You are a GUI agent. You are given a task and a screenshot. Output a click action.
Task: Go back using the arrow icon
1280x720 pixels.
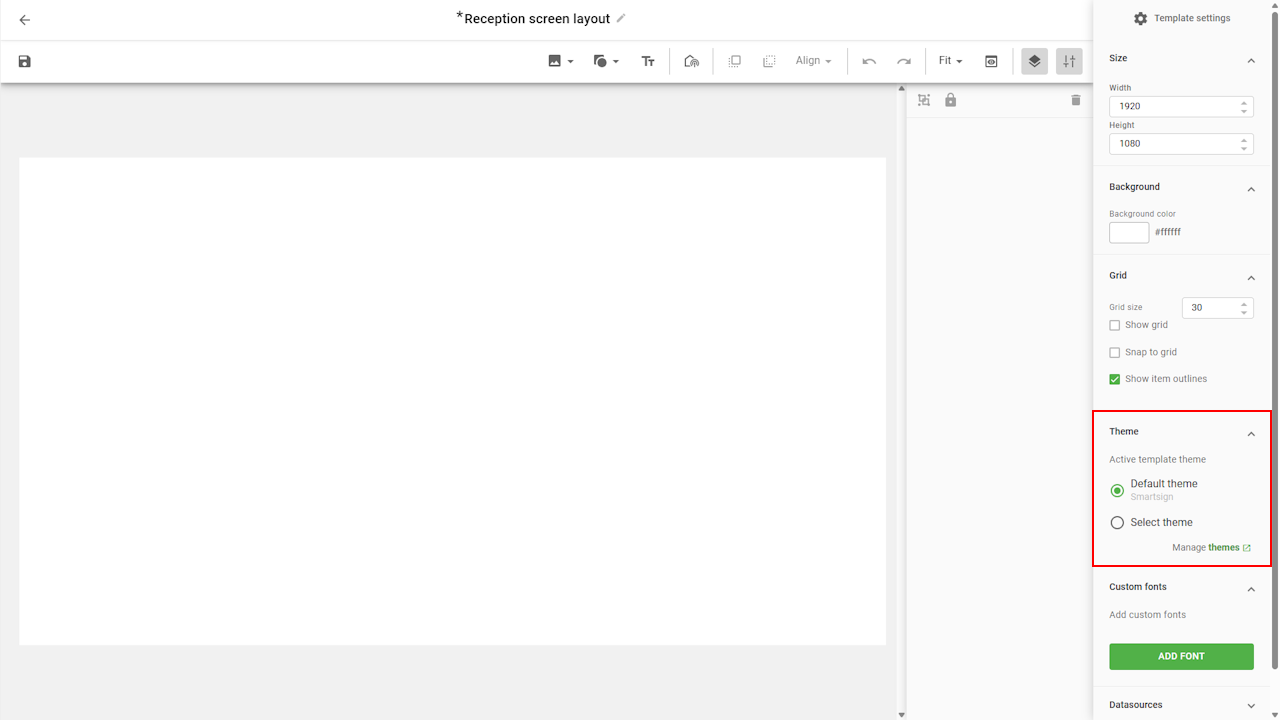pyautogui.click(x=25, y=20)
